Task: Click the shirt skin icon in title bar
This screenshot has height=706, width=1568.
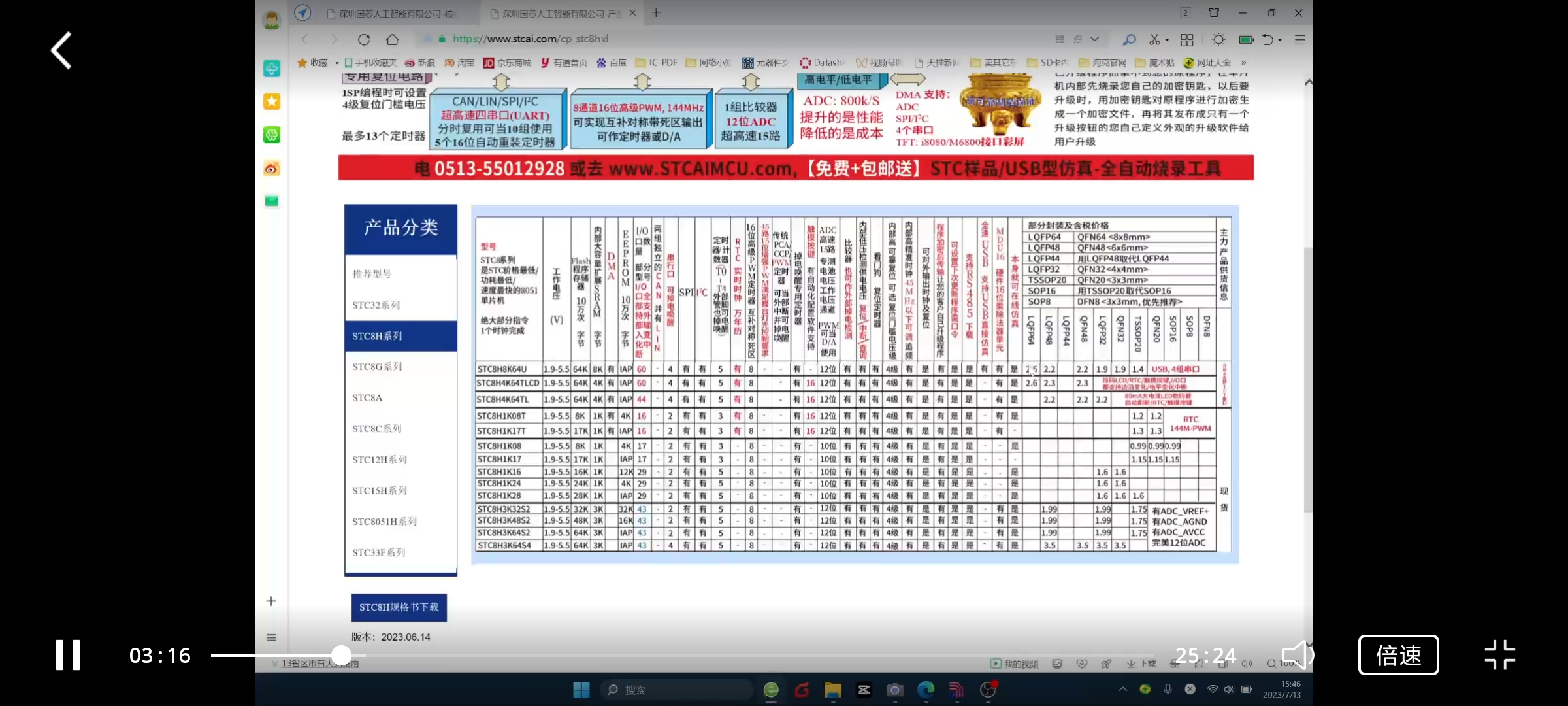Action: (x=1214, y=12)
